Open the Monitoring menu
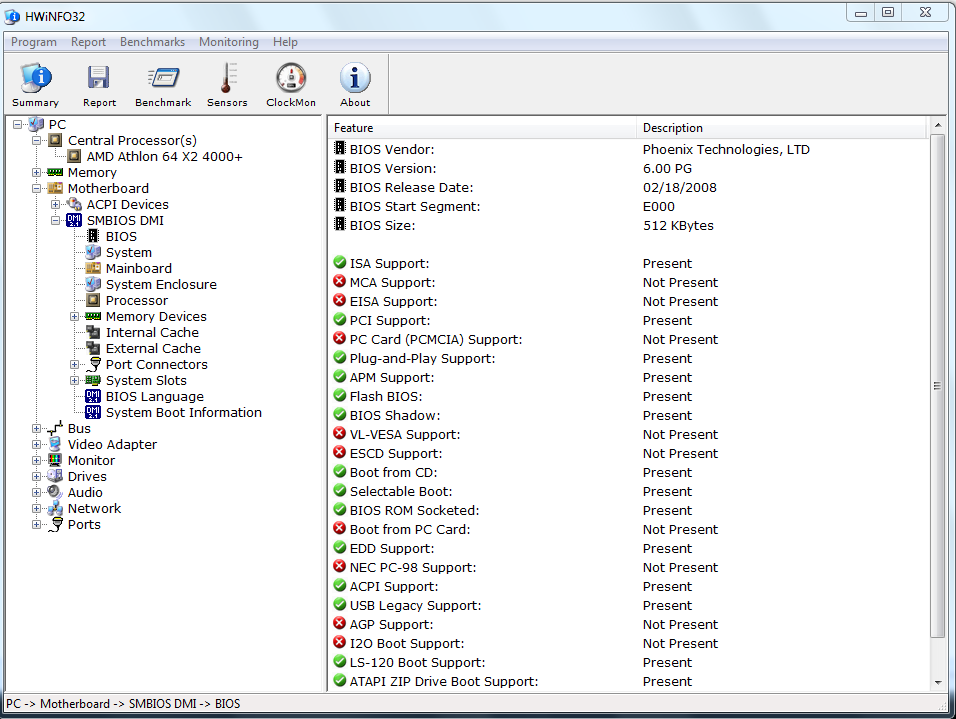 tap(228, 42)
